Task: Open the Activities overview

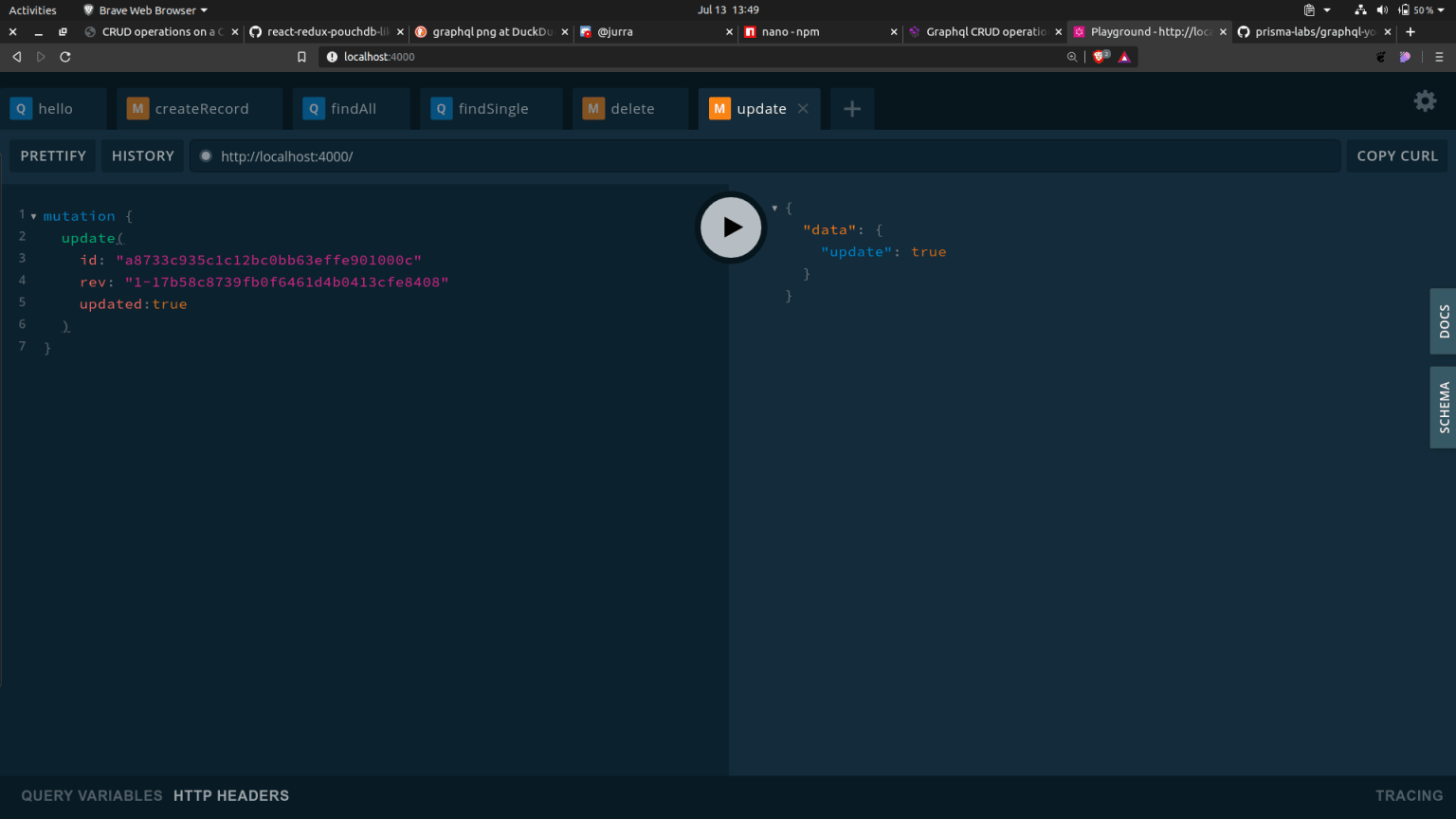Action: pos(33,10)
